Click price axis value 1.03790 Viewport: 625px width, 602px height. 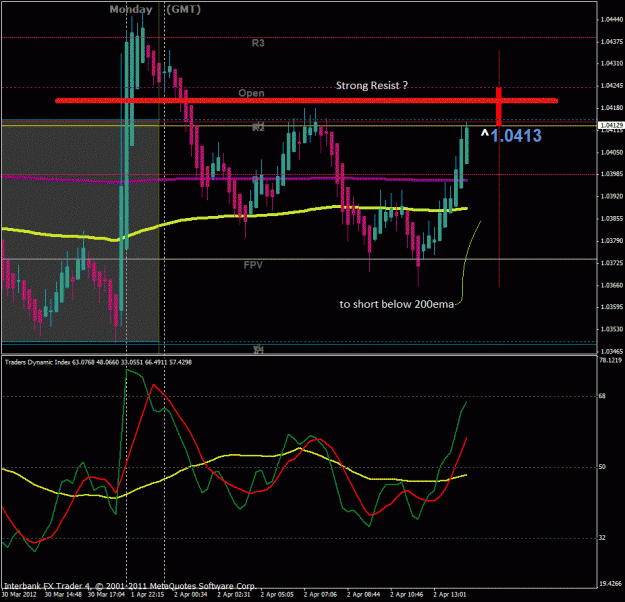(611, 241)
